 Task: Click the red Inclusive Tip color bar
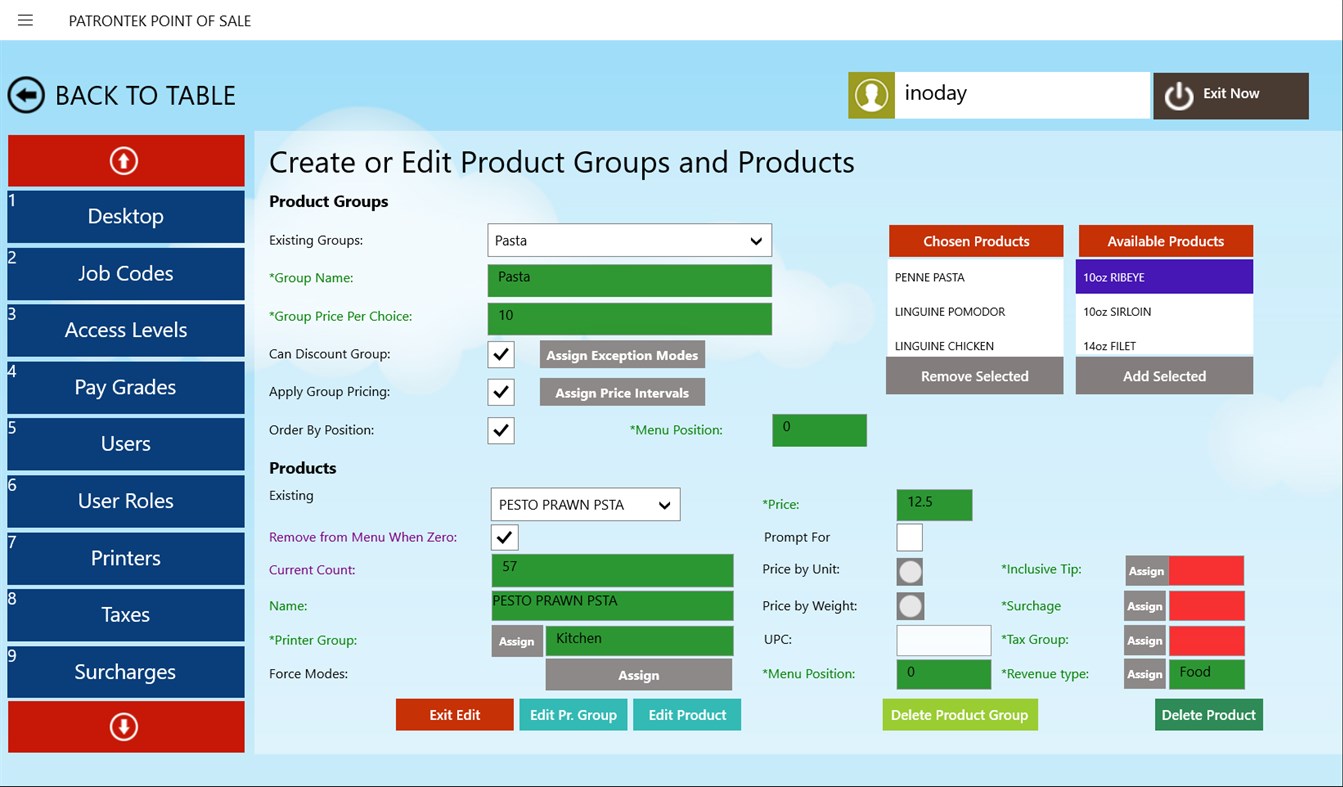[x=1206, y=571]
